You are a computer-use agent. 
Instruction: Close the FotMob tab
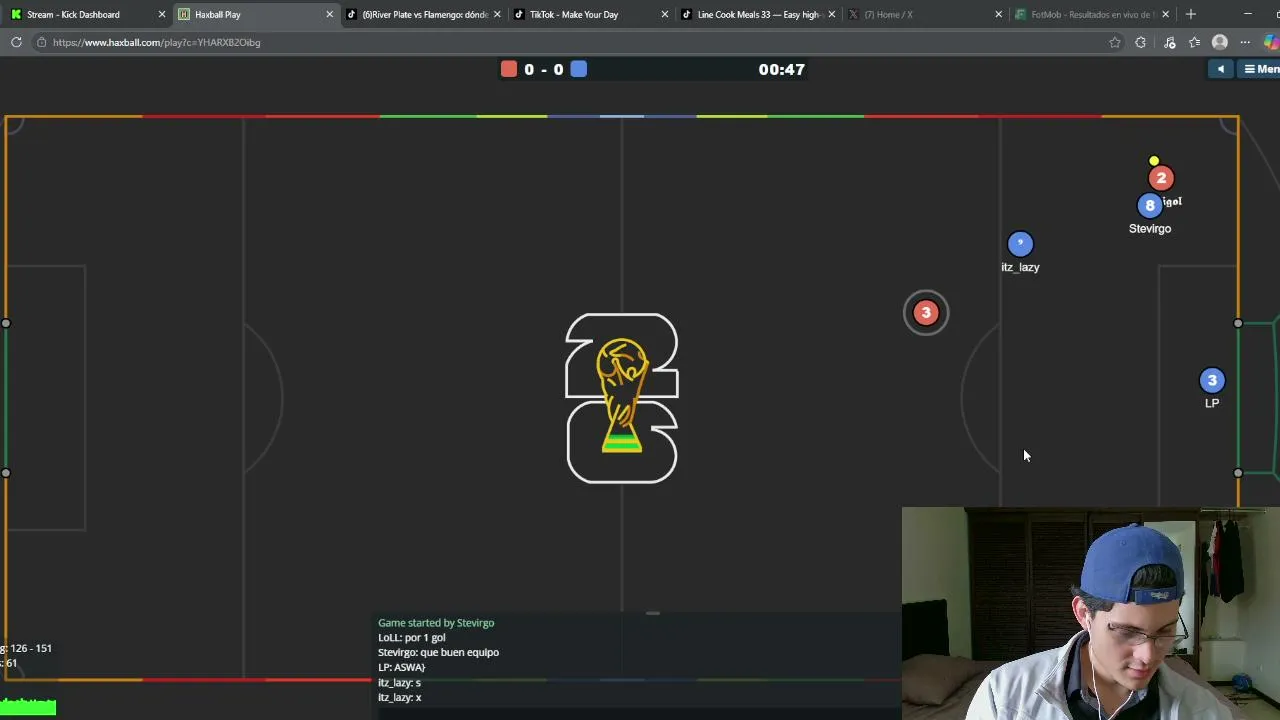[1165, 14]
